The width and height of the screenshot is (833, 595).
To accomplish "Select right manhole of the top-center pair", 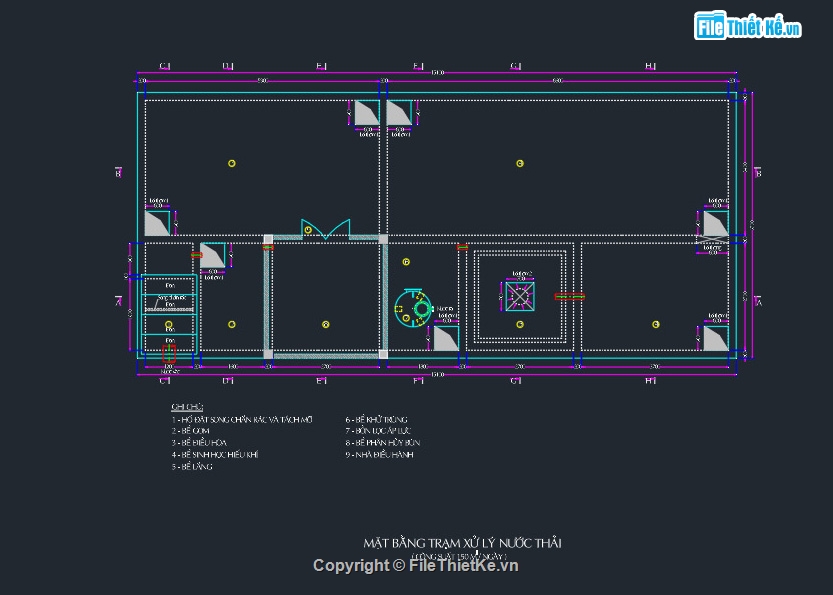I will point(399,113).
